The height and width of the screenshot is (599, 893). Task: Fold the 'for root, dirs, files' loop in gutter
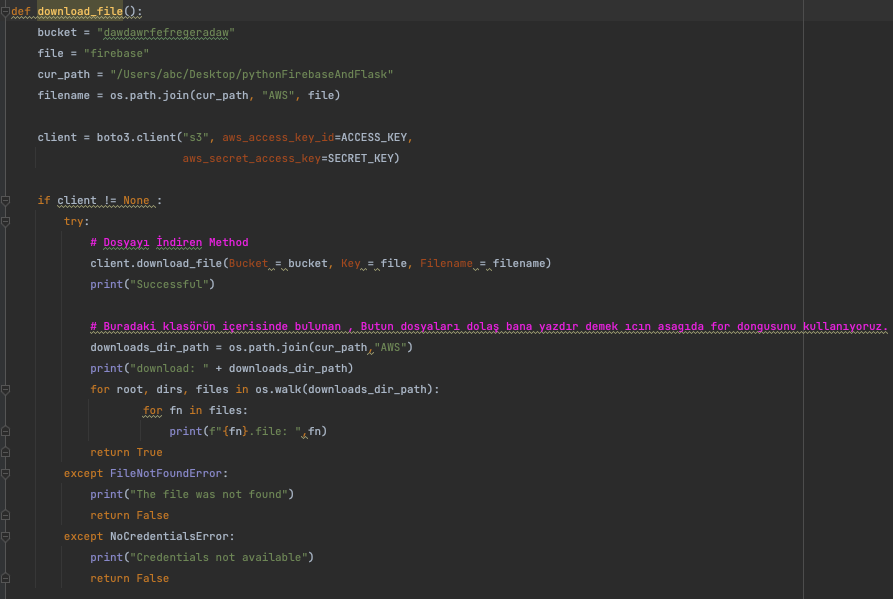click(x=5, y=389)
